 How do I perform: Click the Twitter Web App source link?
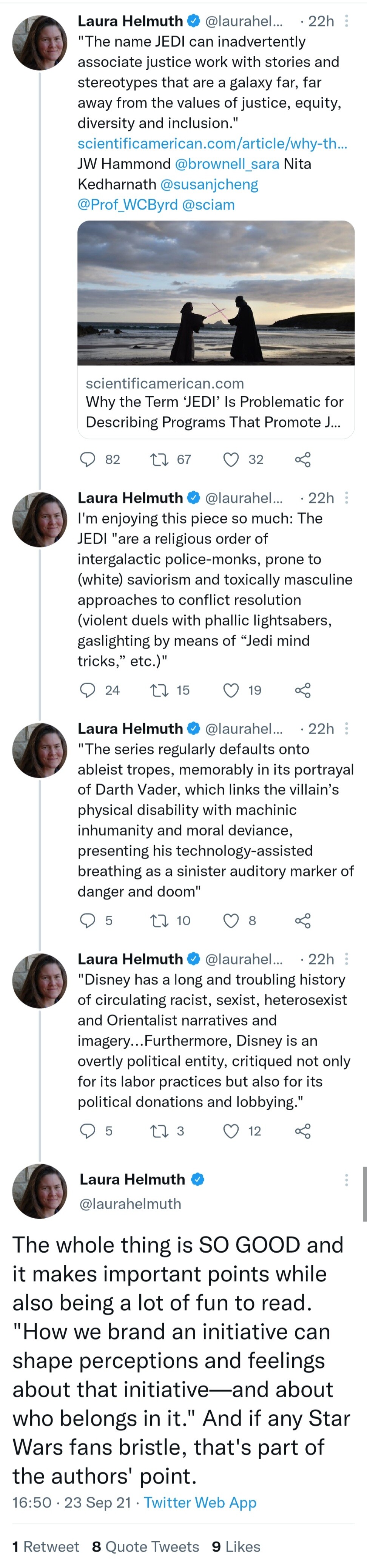tap(200, 1503)
